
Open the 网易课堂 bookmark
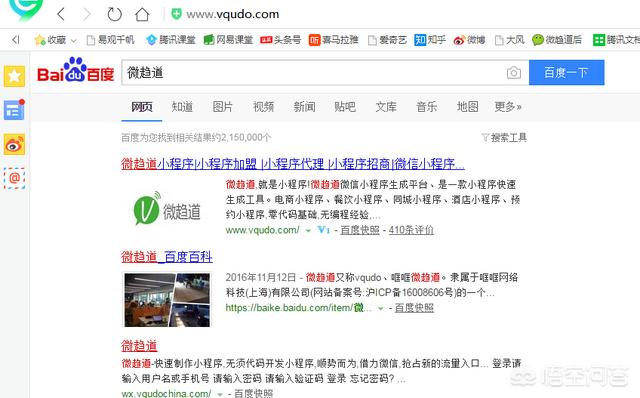[228, 40]
